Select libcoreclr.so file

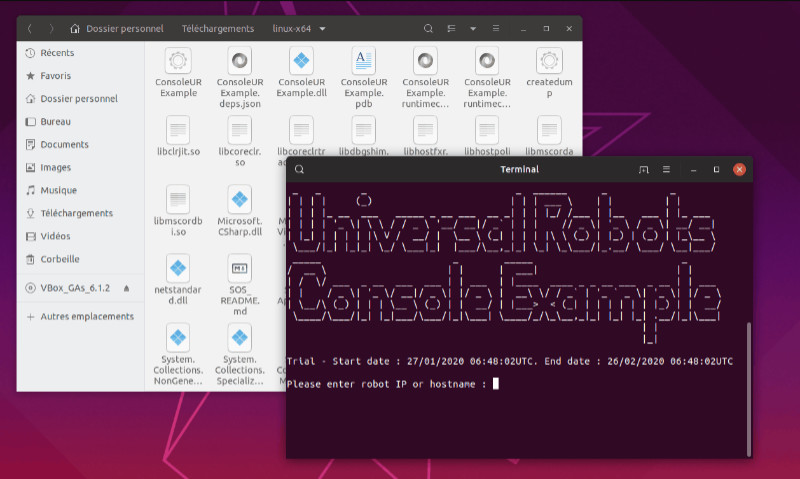[x=240, y=141]
